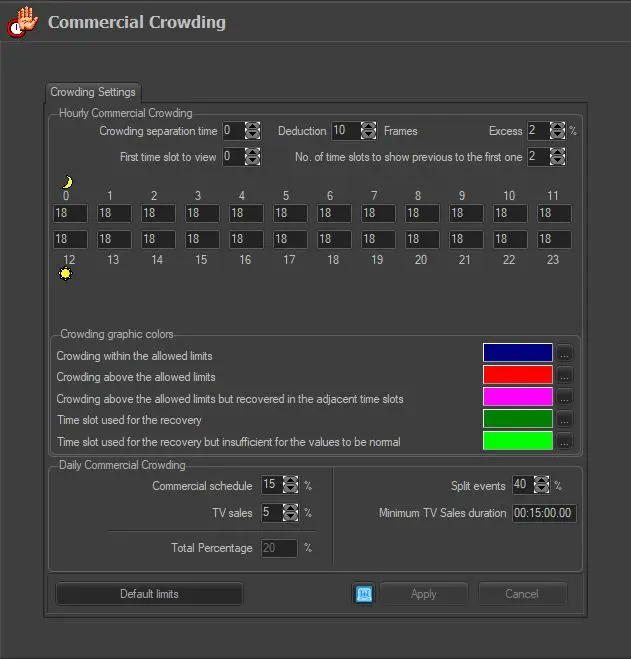Screen dimensions: 631x659
Task: Open color picker for crowding within limits
Action: 565,353
